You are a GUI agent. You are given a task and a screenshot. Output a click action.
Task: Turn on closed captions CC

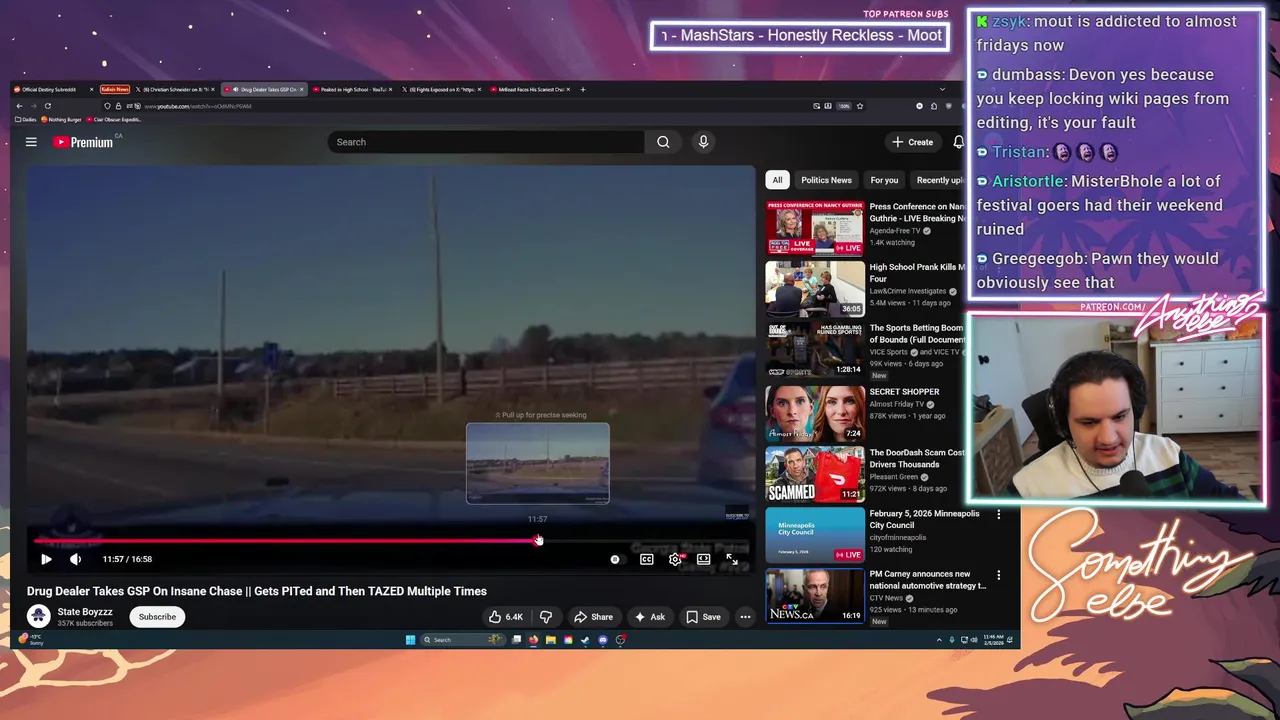(647, 560)
